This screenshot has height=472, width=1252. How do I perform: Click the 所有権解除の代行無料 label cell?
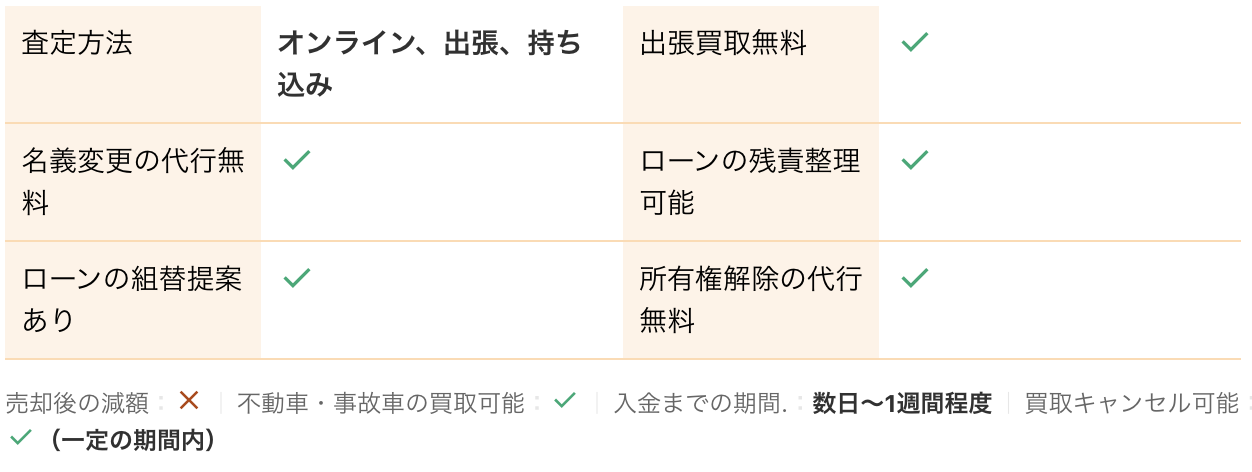(x=750, y=299)
